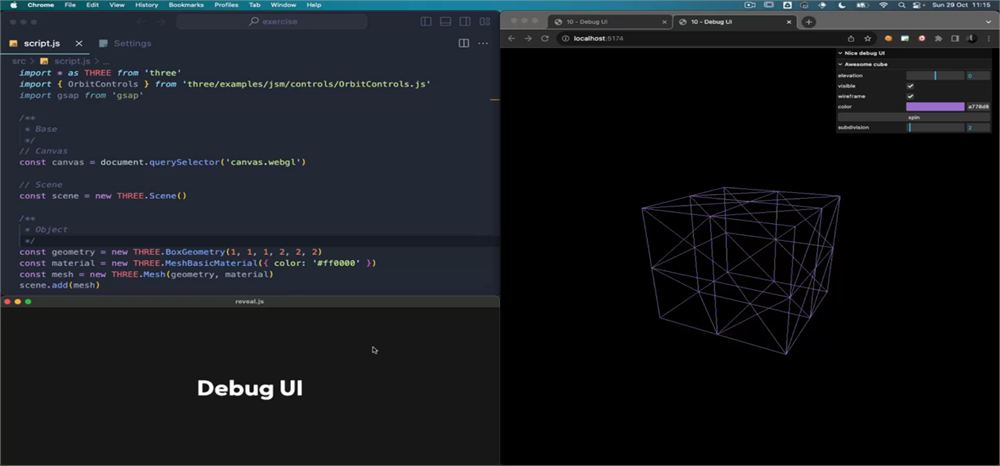Open the Profiles menu
The height and width of the screenshot is (466, 1000).
point(226,4)
